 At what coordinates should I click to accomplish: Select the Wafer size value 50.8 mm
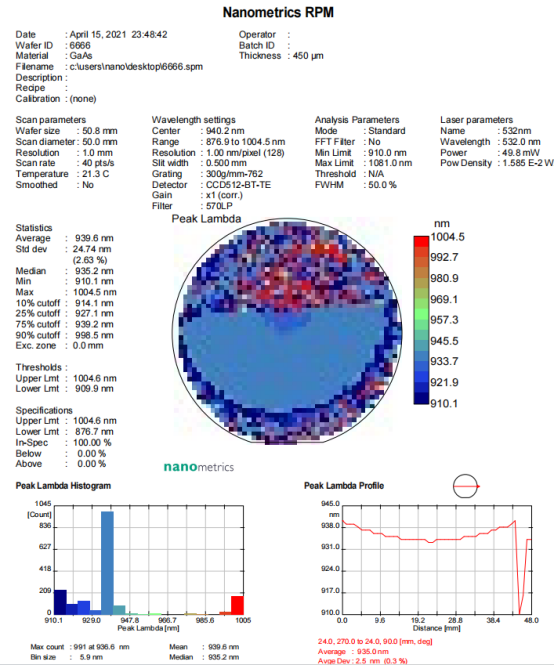point(100,131)
